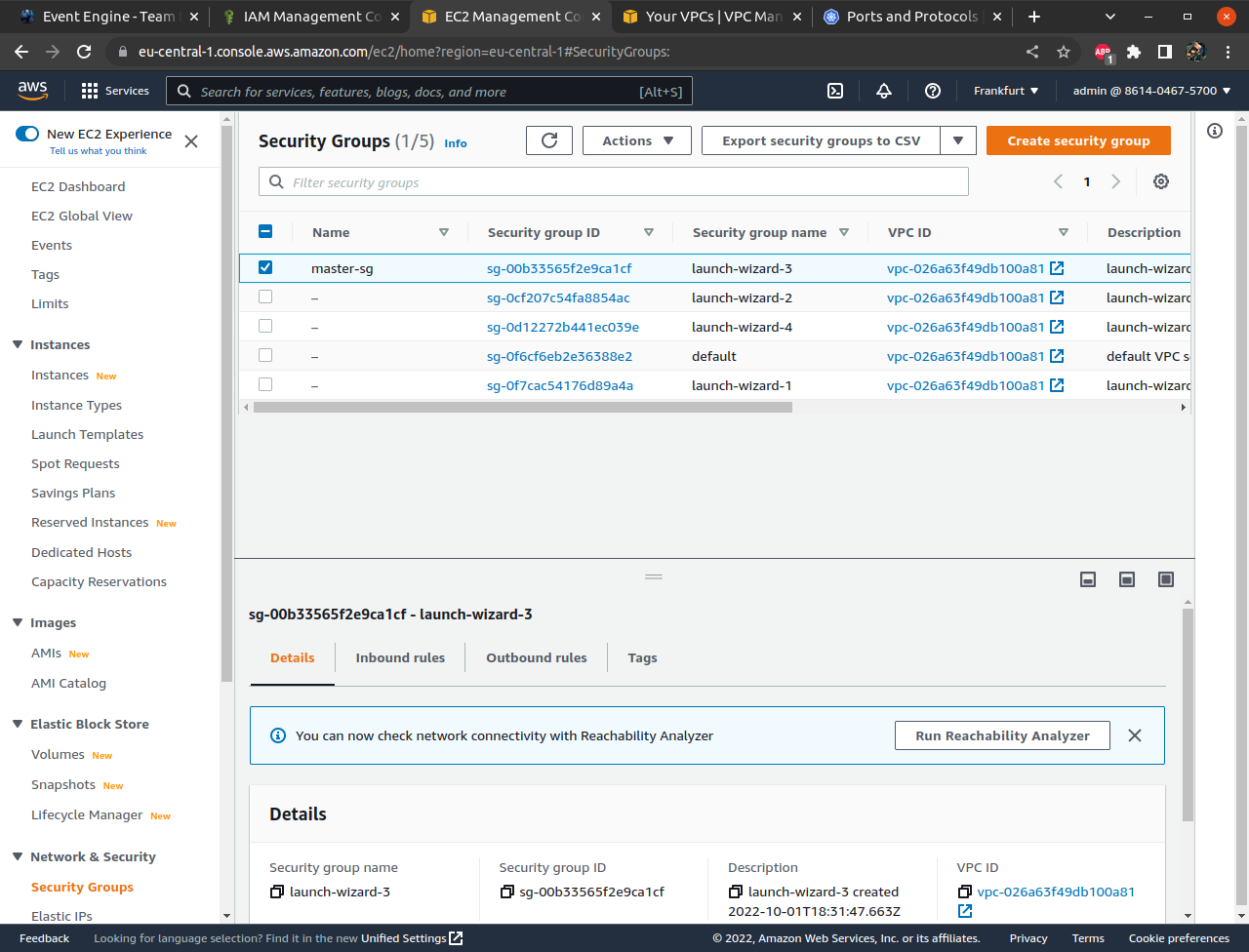Viewport: 1249px width, 952px height.
Task: Collapse the Instances sidebar section
Action: 18,344
